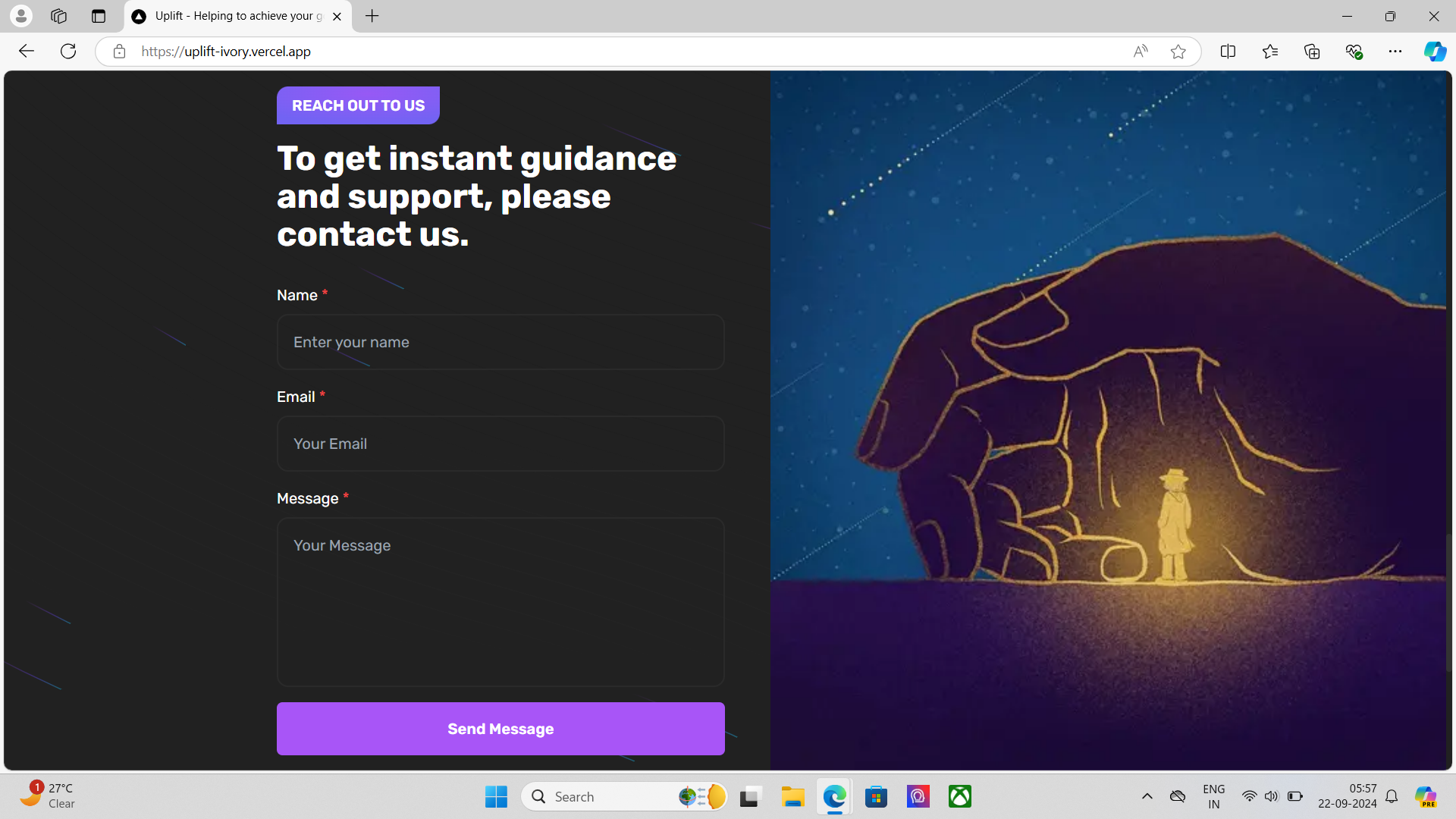Refresh the Uplift page
This screenshot has height=819, width=1456.
pos(68,51)
